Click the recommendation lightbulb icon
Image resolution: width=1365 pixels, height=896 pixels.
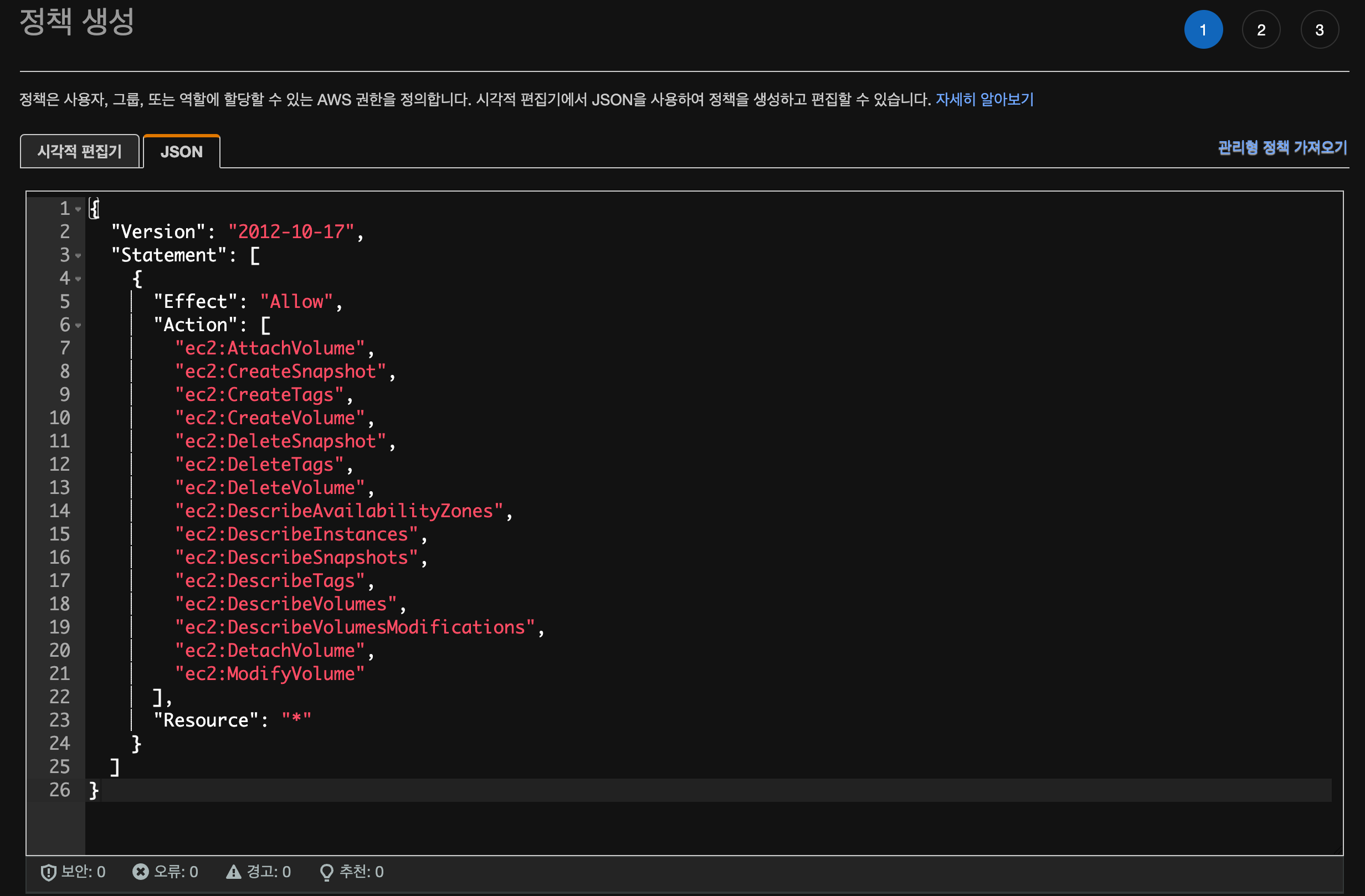326,872
